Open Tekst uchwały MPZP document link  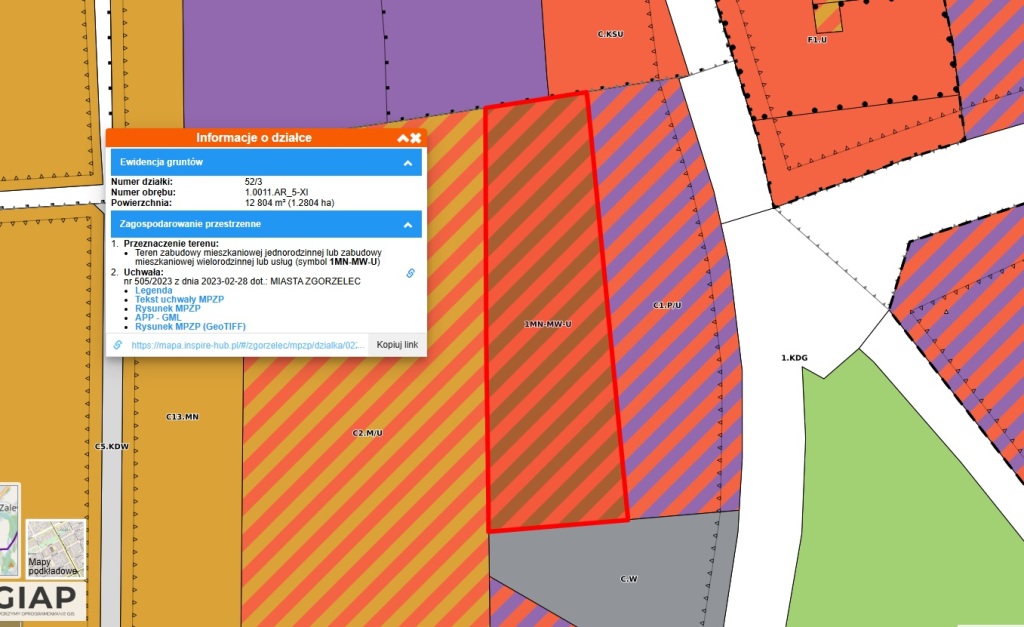178,300
